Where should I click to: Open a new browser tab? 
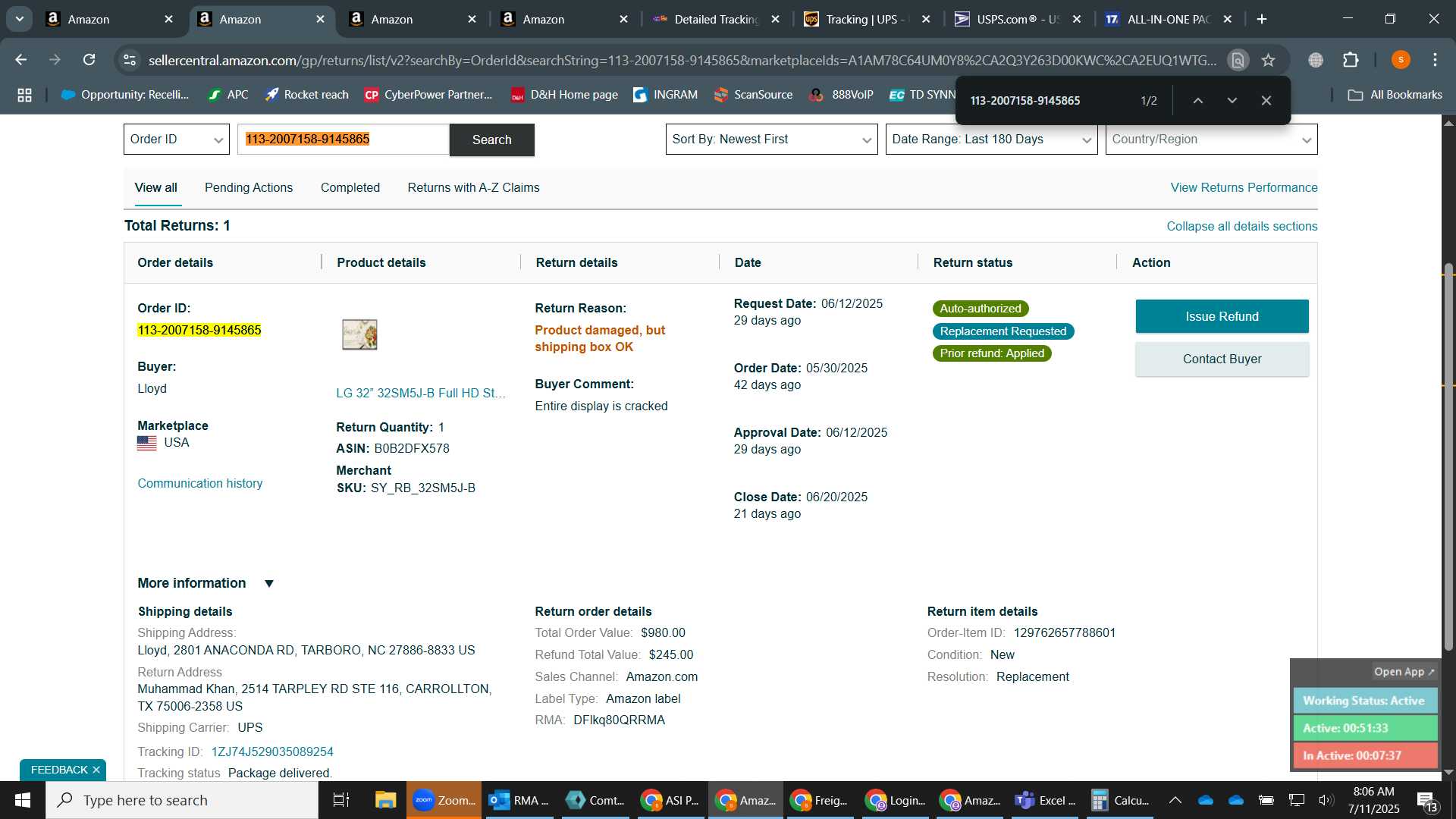pos(1262,20)
